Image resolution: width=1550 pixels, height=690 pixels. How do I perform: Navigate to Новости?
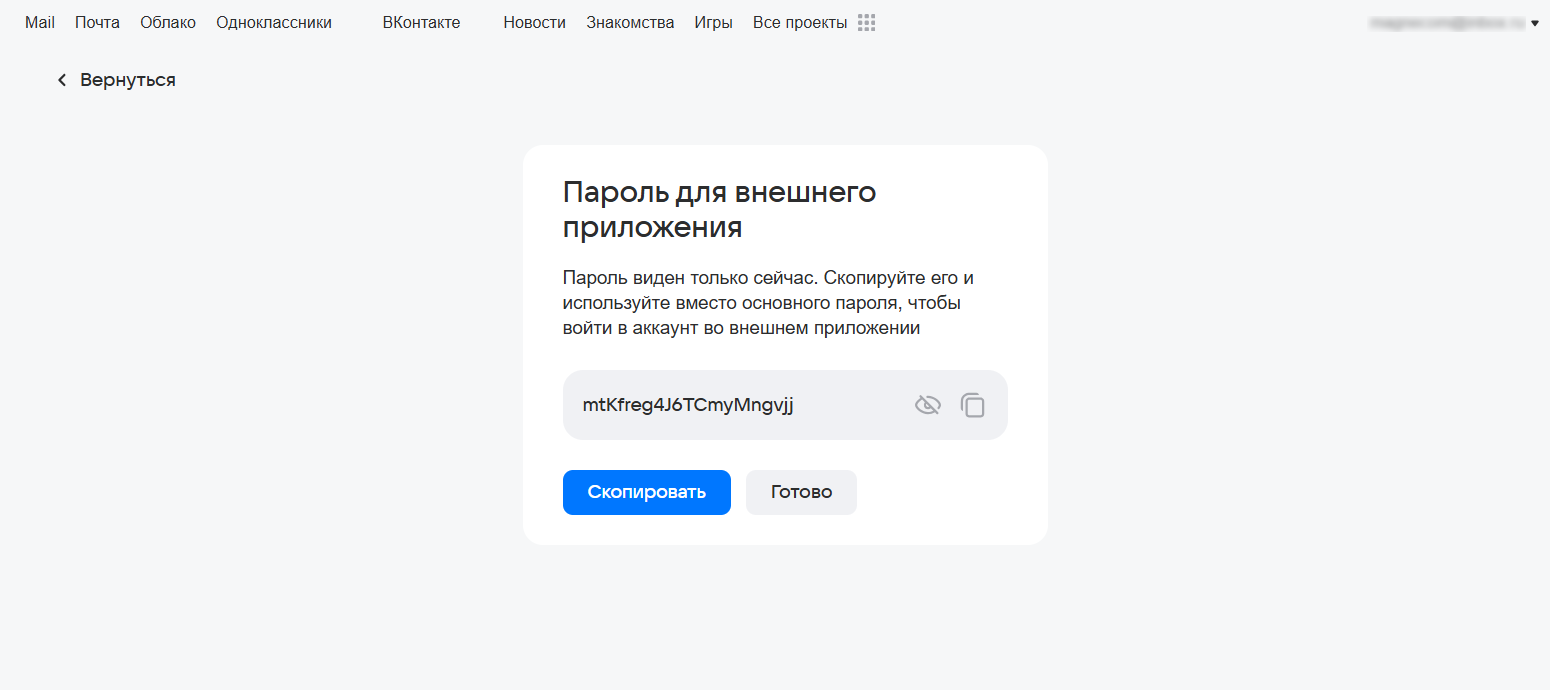click(534, 23)
